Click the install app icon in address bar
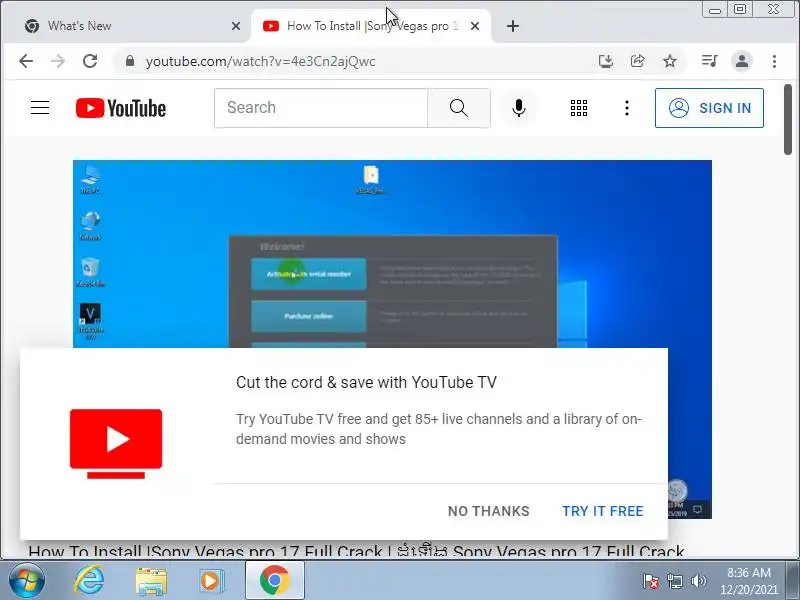 click(606, 61)
